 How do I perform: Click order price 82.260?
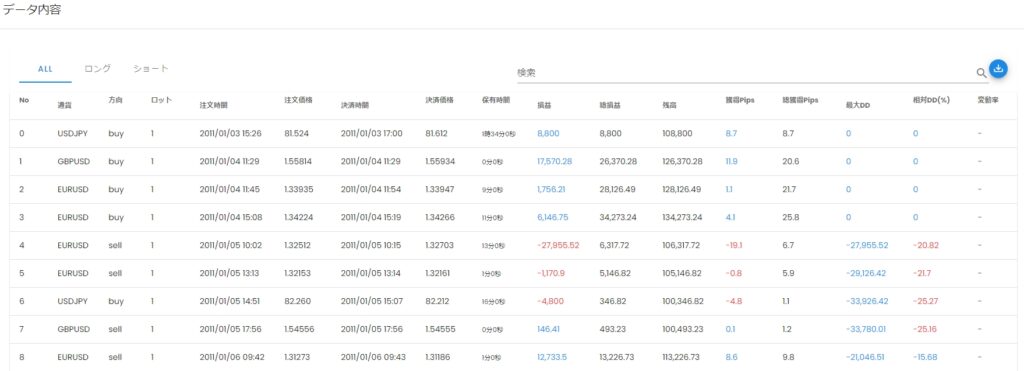click(x=297, y=302)
